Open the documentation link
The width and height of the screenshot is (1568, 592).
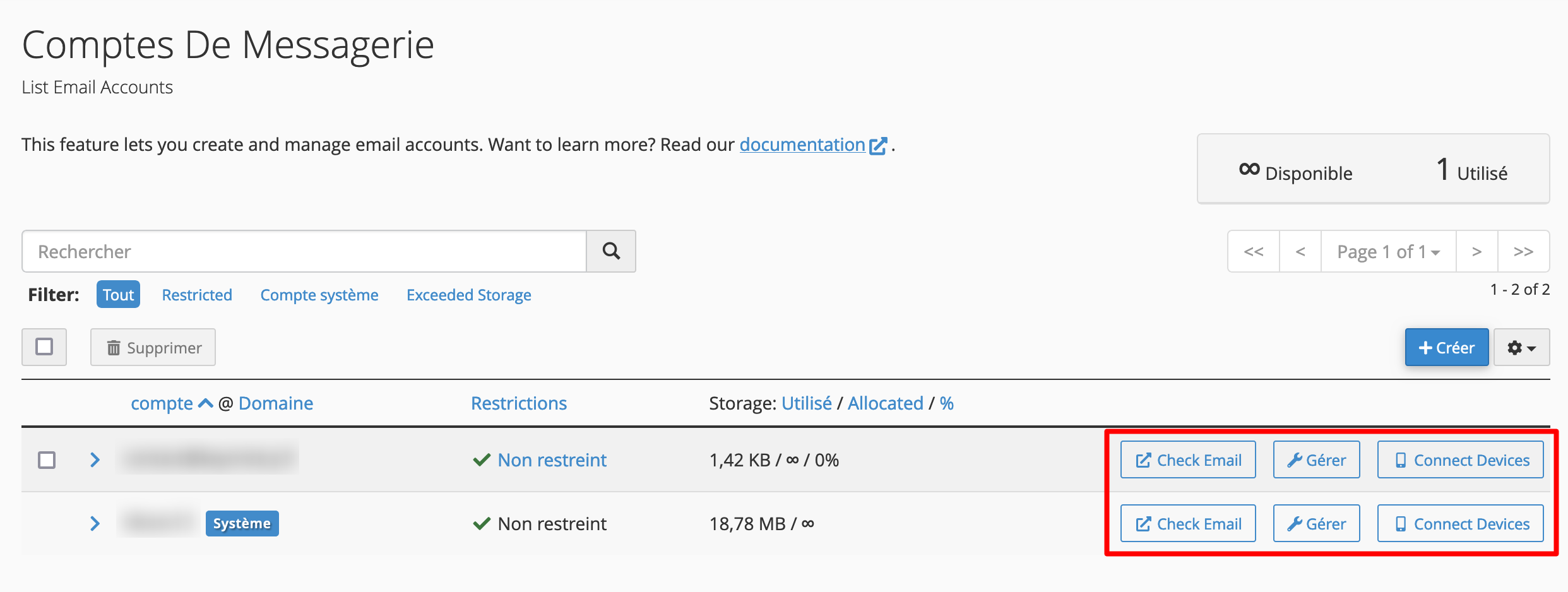[x=802, y=145]
